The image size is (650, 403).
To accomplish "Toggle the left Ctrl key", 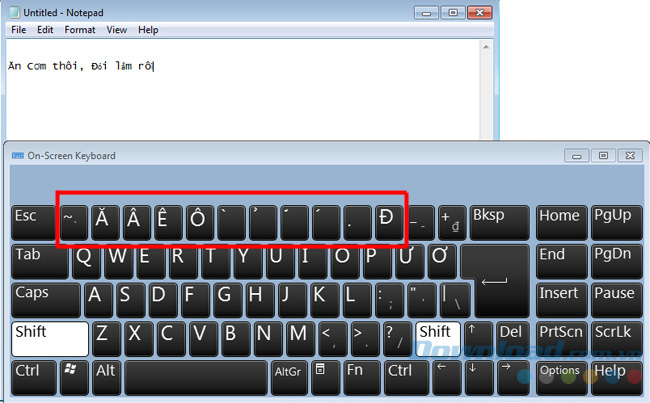I will pos(34,377).
